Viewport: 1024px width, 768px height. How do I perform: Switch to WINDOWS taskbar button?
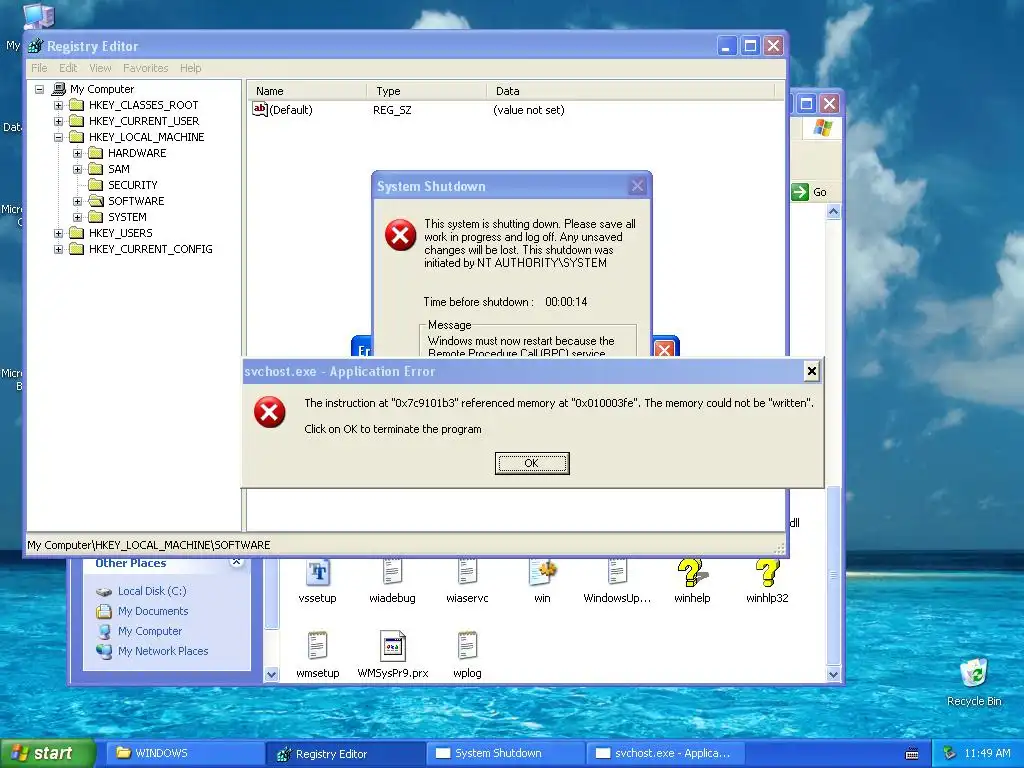click(185, 753)
